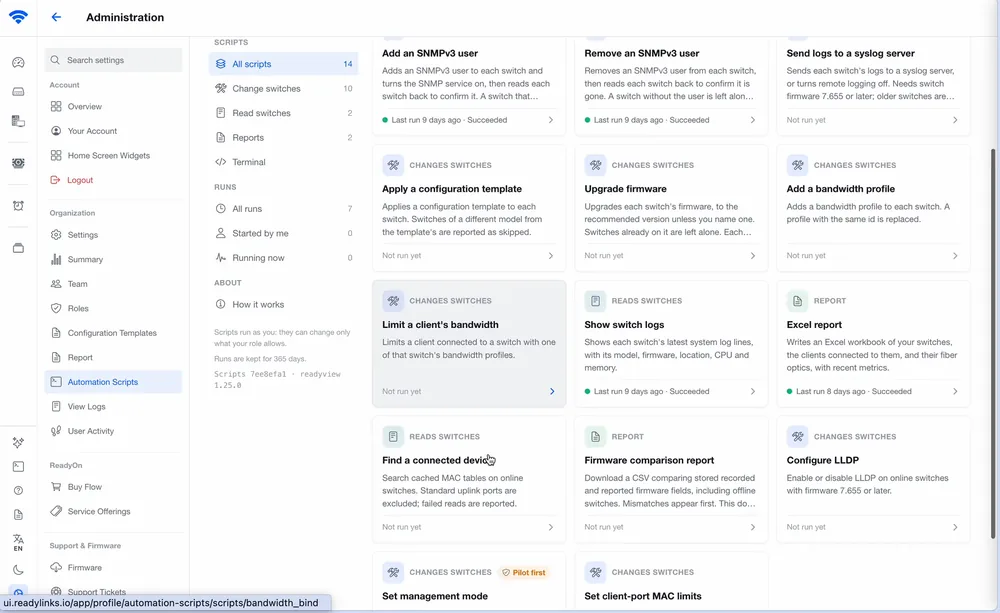Select Automation Scripts in sidebar
Image resolution: width=1000 pixels, height=613 pixels.
coord(114,382)
